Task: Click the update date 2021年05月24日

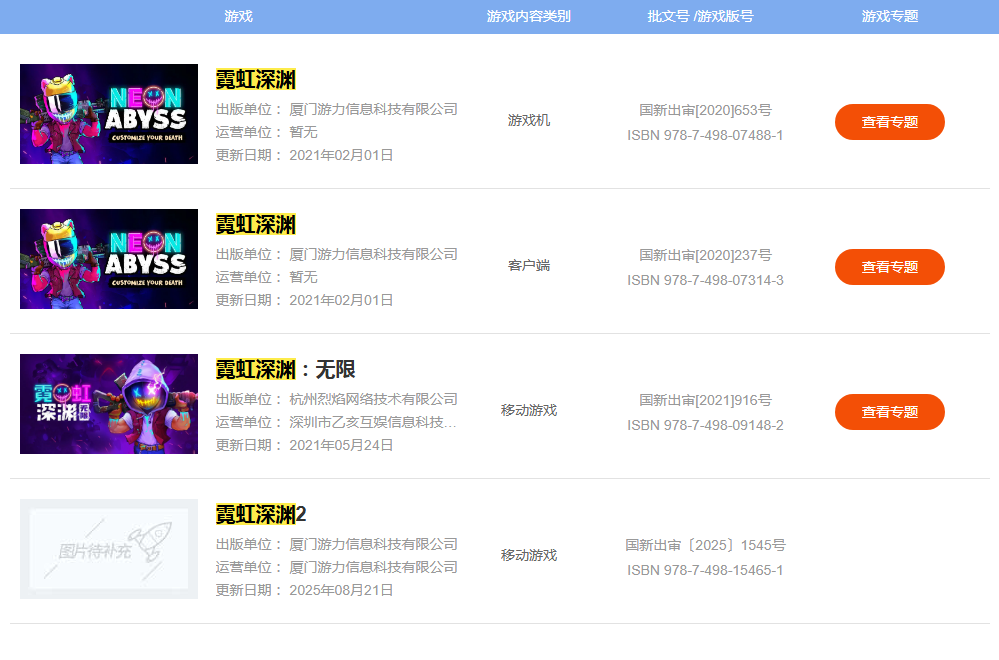Action: (x=341, y=445)
